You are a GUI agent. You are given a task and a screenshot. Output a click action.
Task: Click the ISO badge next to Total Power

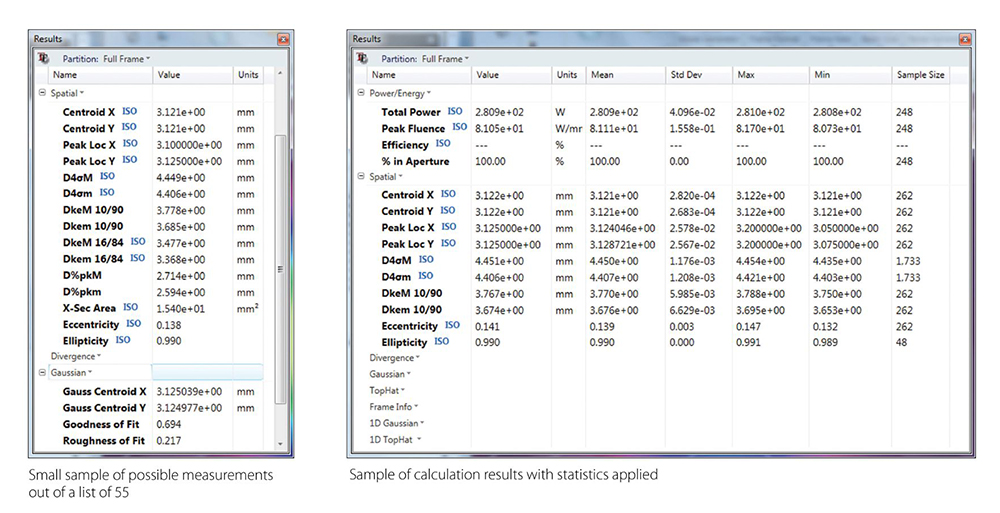pyautogui.click(x=455, y=112)
